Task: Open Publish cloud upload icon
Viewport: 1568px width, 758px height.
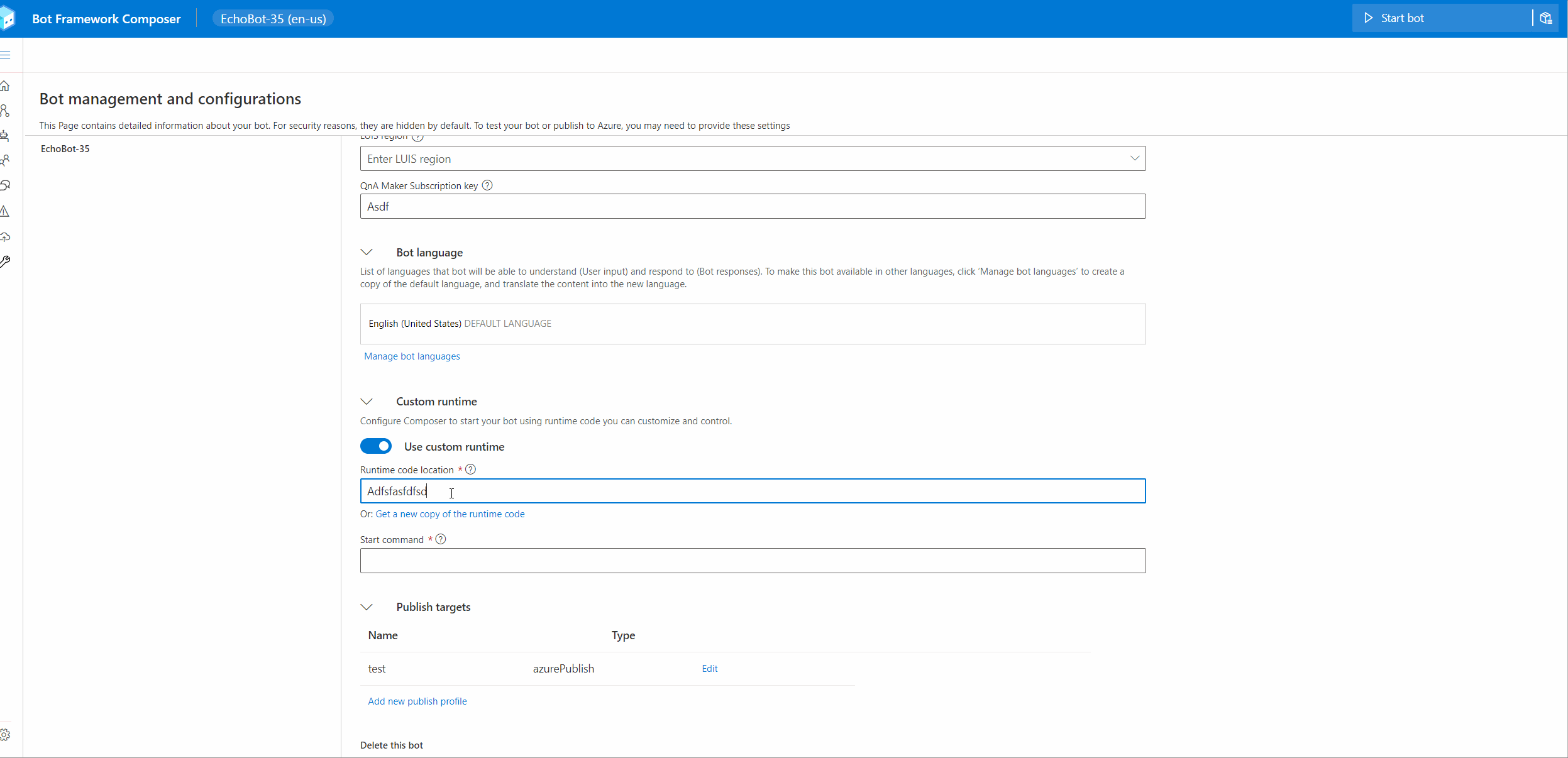Action: (5, 237)
